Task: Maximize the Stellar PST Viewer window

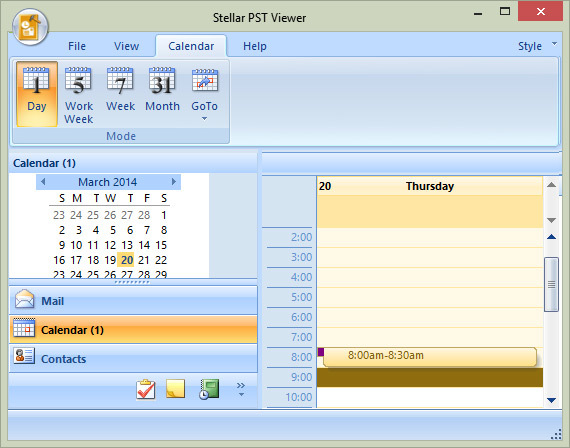Action: coord(505,12)
